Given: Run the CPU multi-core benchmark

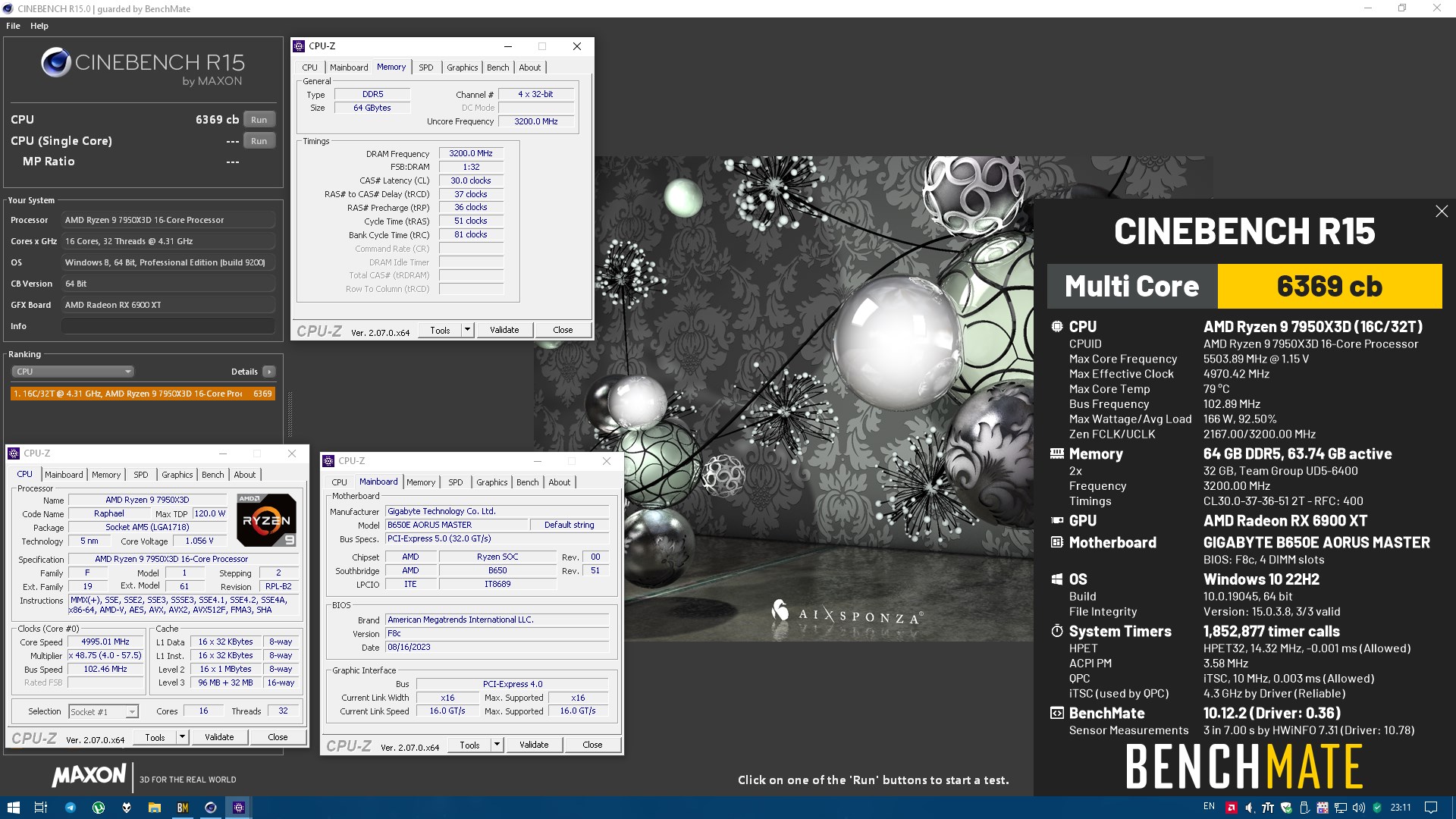Looking at the screenshot, I should (x=259, y=120).
